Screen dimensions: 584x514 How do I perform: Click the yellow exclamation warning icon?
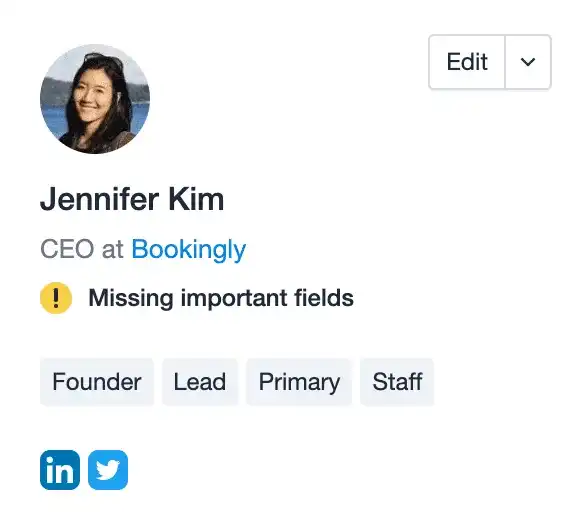pos(56,298)
